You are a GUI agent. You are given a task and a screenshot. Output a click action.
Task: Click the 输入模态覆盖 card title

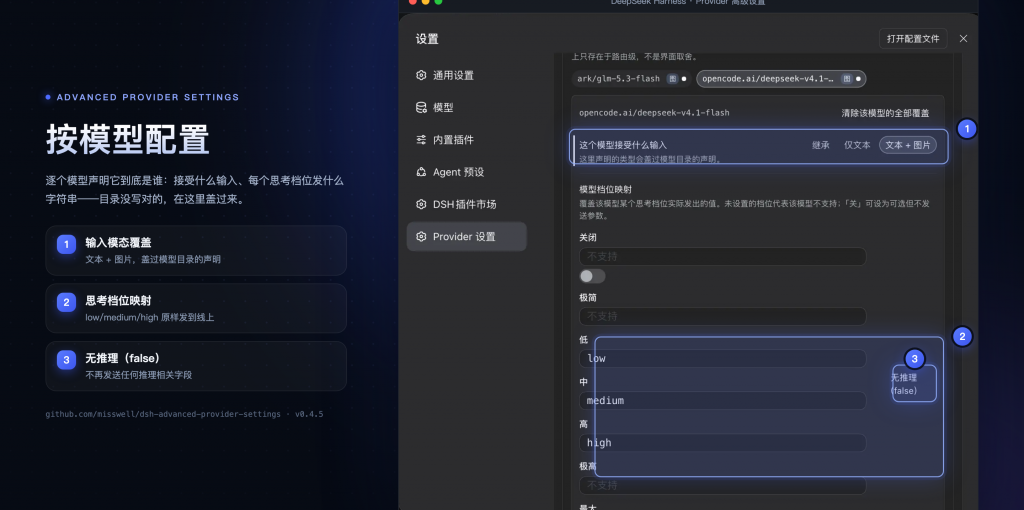[118, 242]
